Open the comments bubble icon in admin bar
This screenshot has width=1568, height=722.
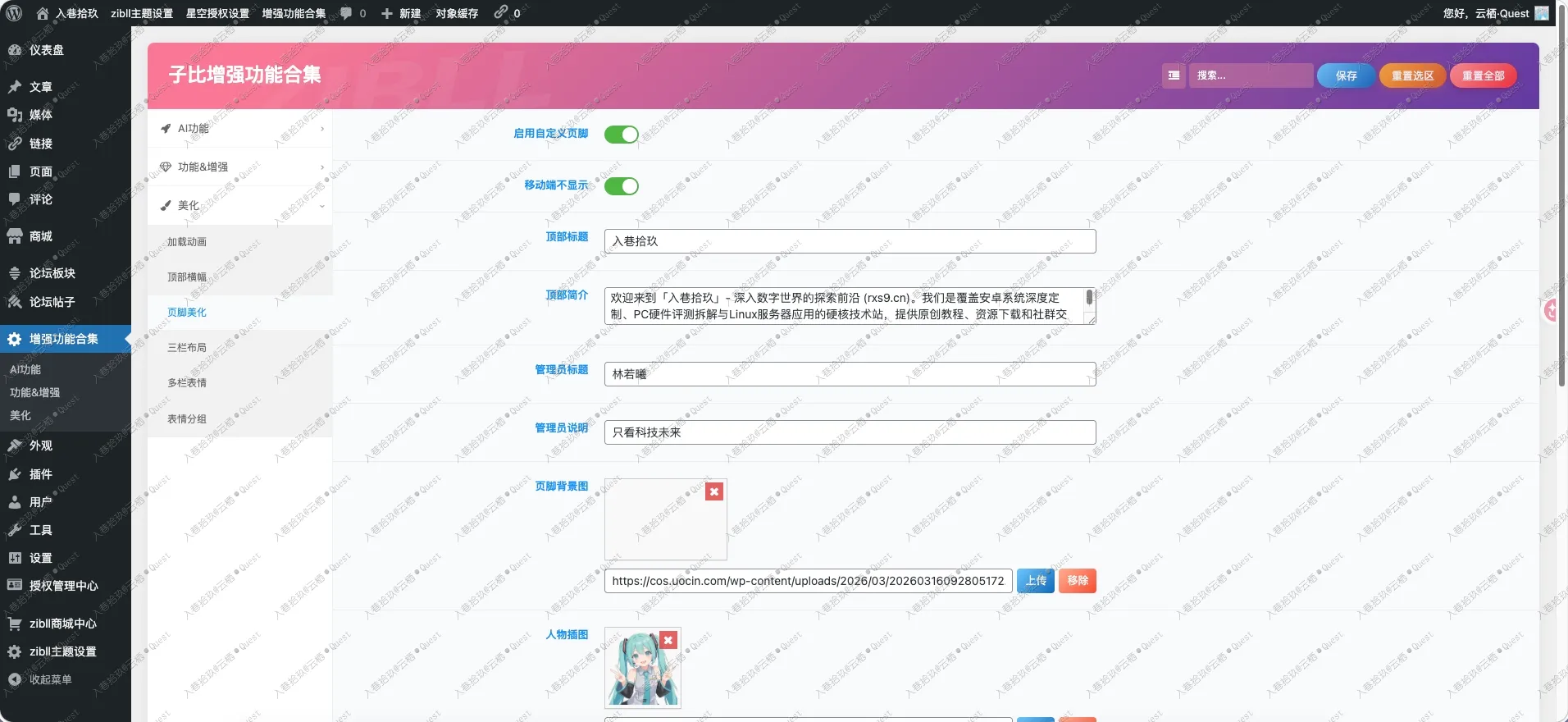point(346,13)
